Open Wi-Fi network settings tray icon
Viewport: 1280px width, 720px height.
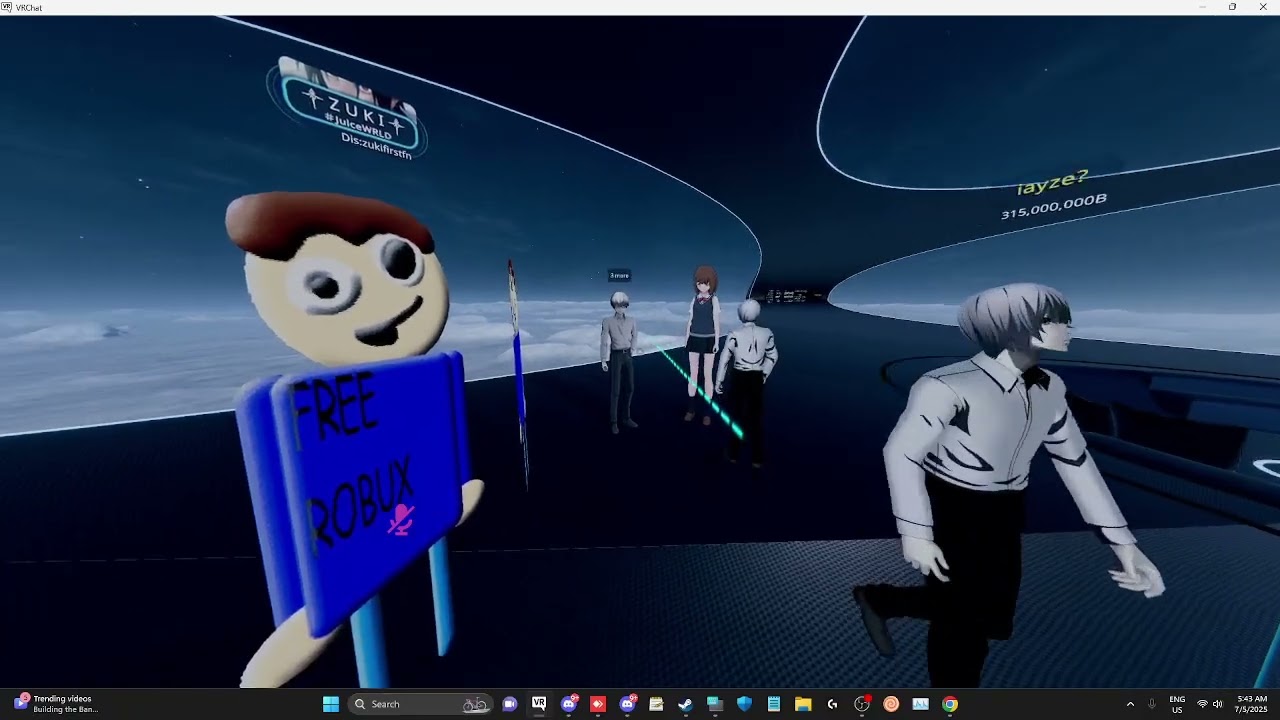1202,704
